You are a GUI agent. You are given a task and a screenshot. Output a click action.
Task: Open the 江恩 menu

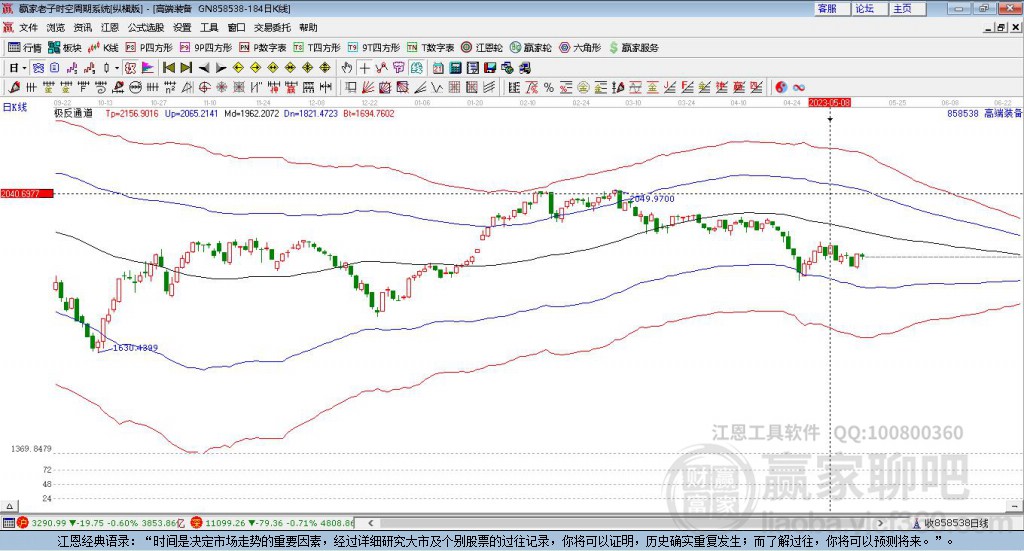(110, 27)
